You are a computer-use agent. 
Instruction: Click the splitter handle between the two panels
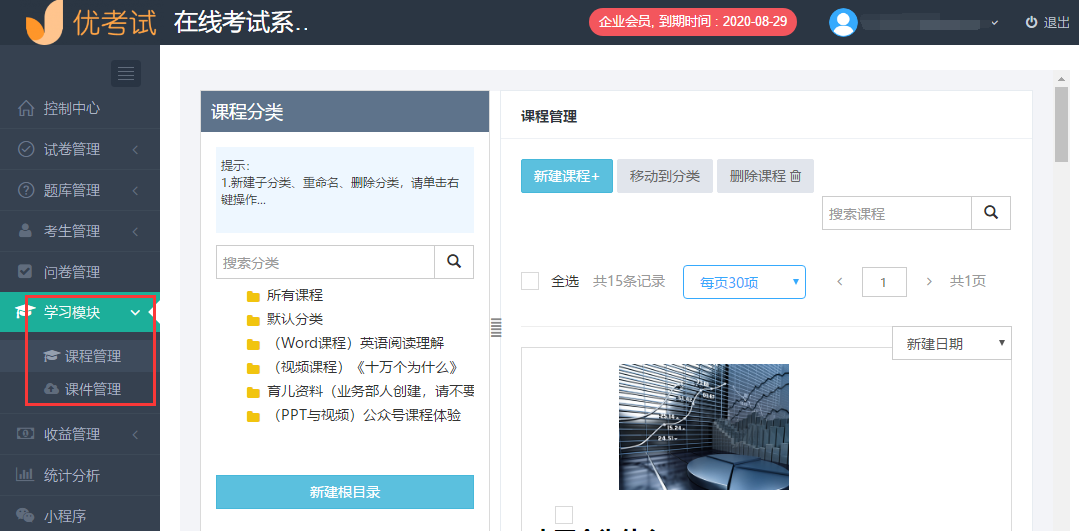click(x=495, y=327)
